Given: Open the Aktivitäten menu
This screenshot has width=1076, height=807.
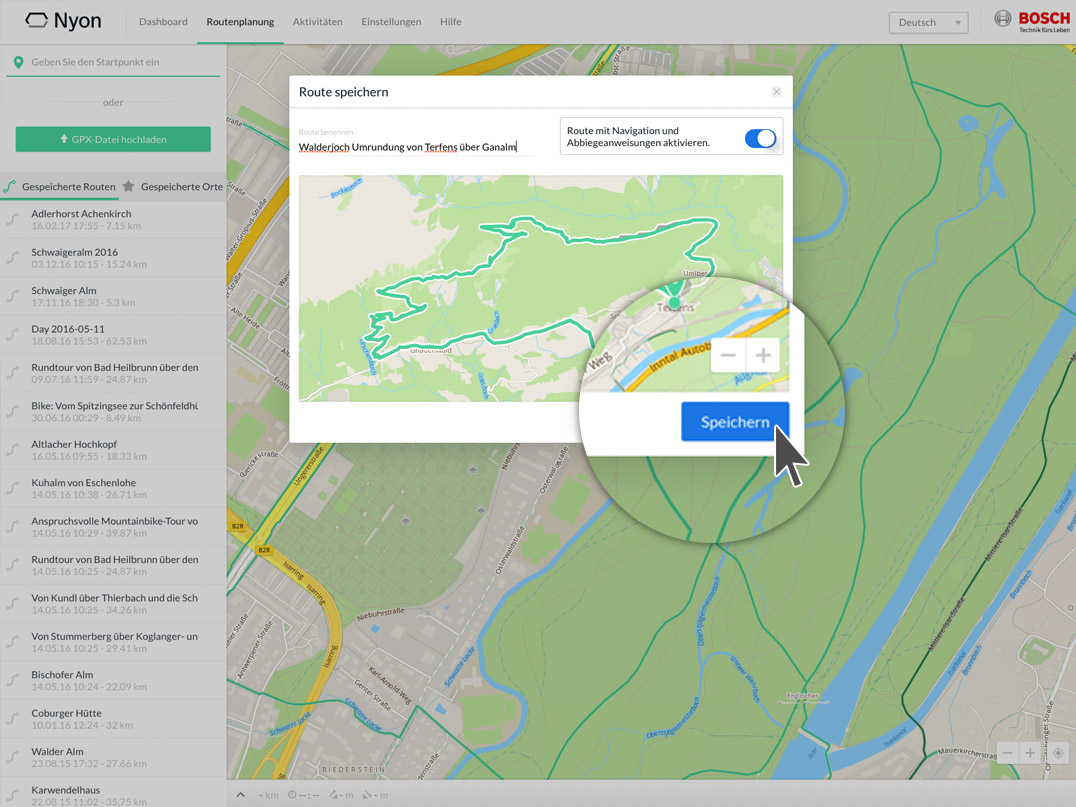Looking at the screenshot, I should pos(317,22).
